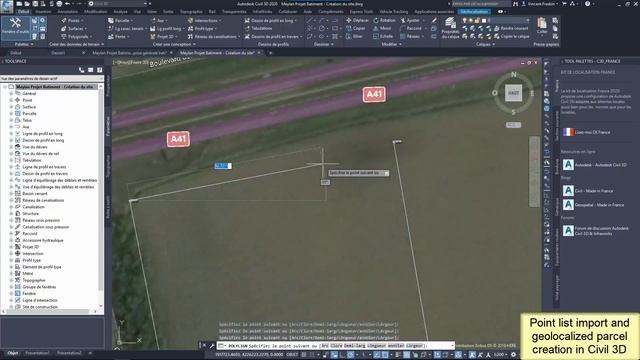
Task: Open Geospatial - Made in France link
Action: point(593,205)
